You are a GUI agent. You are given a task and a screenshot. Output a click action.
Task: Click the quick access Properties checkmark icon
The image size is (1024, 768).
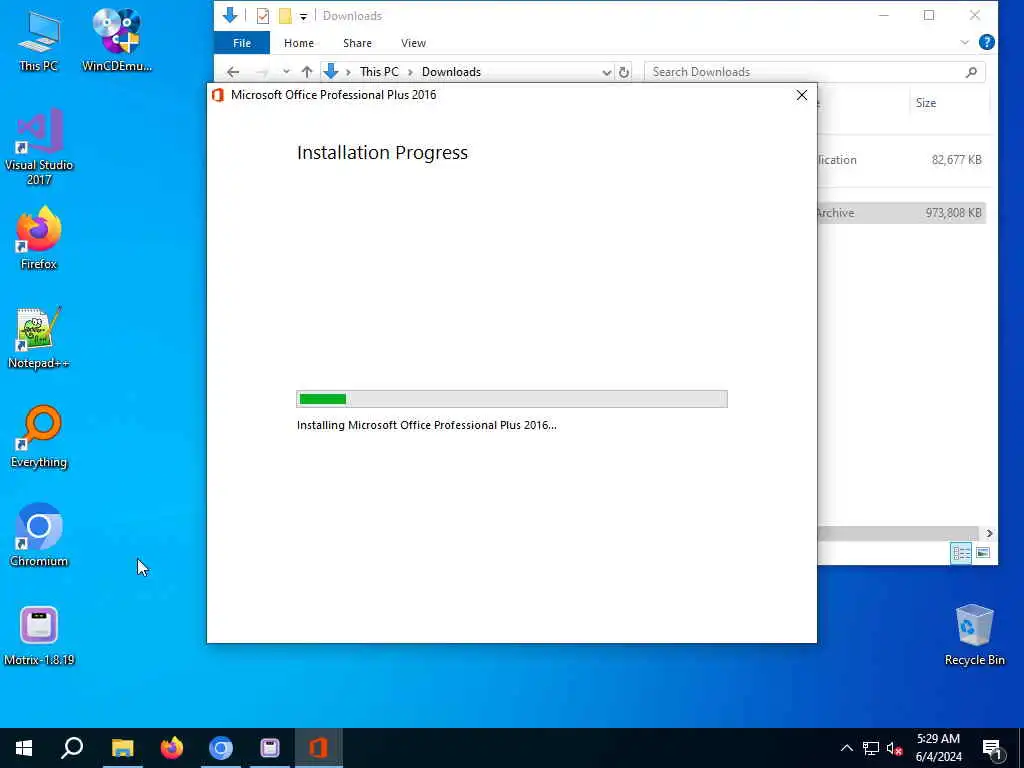click(263, 16)
